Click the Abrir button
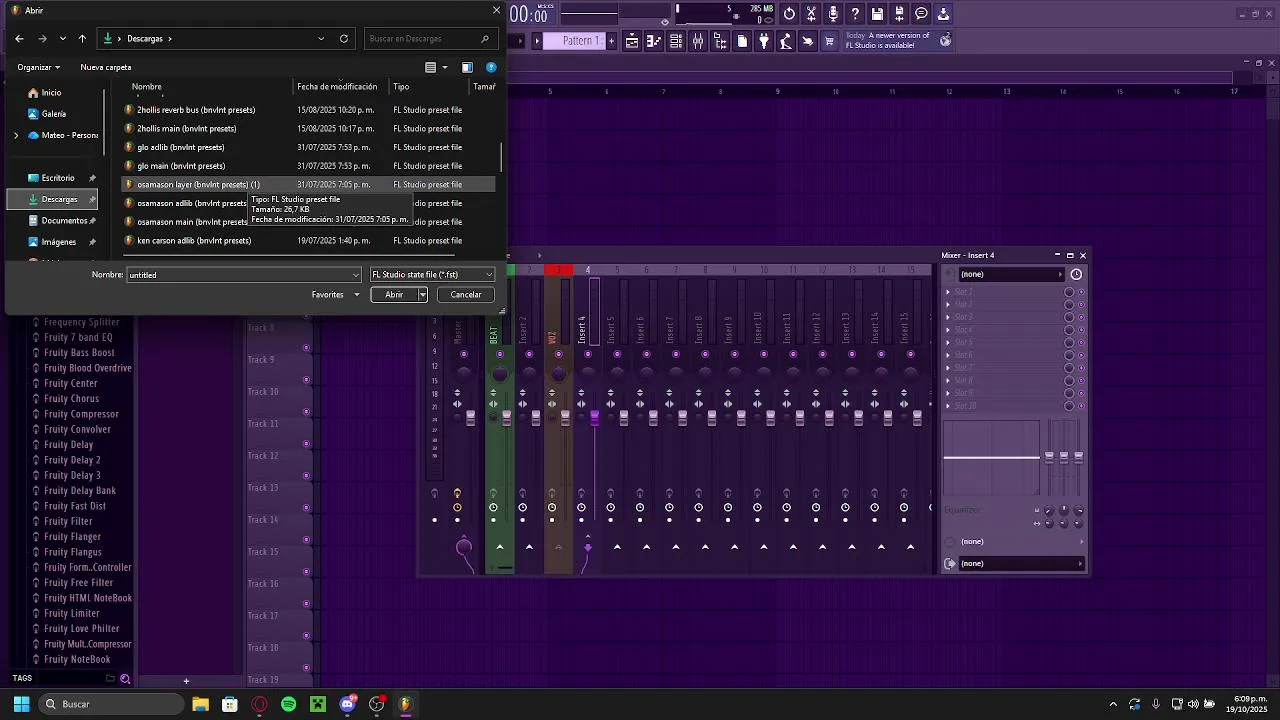This screenshot has width=1280, height=720. [x=394, y=295]
